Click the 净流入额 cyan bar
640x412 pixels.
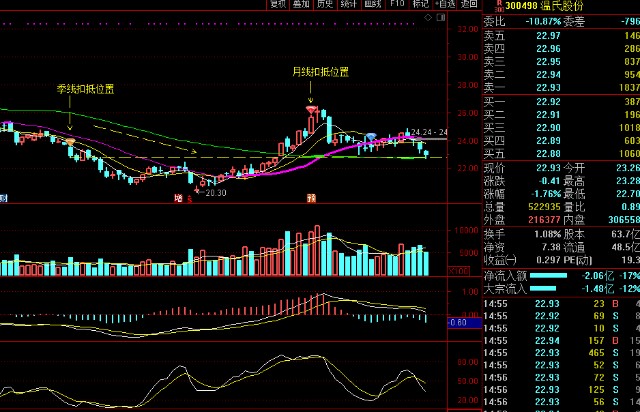click(x=549, y=276)
